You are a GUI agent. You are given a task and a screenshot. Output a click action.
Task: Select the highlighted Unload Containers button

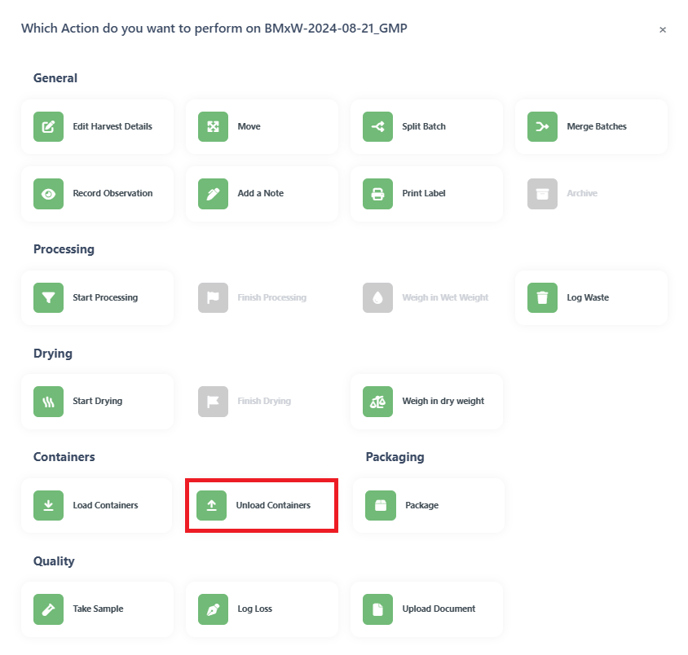[x=262, y=505]
